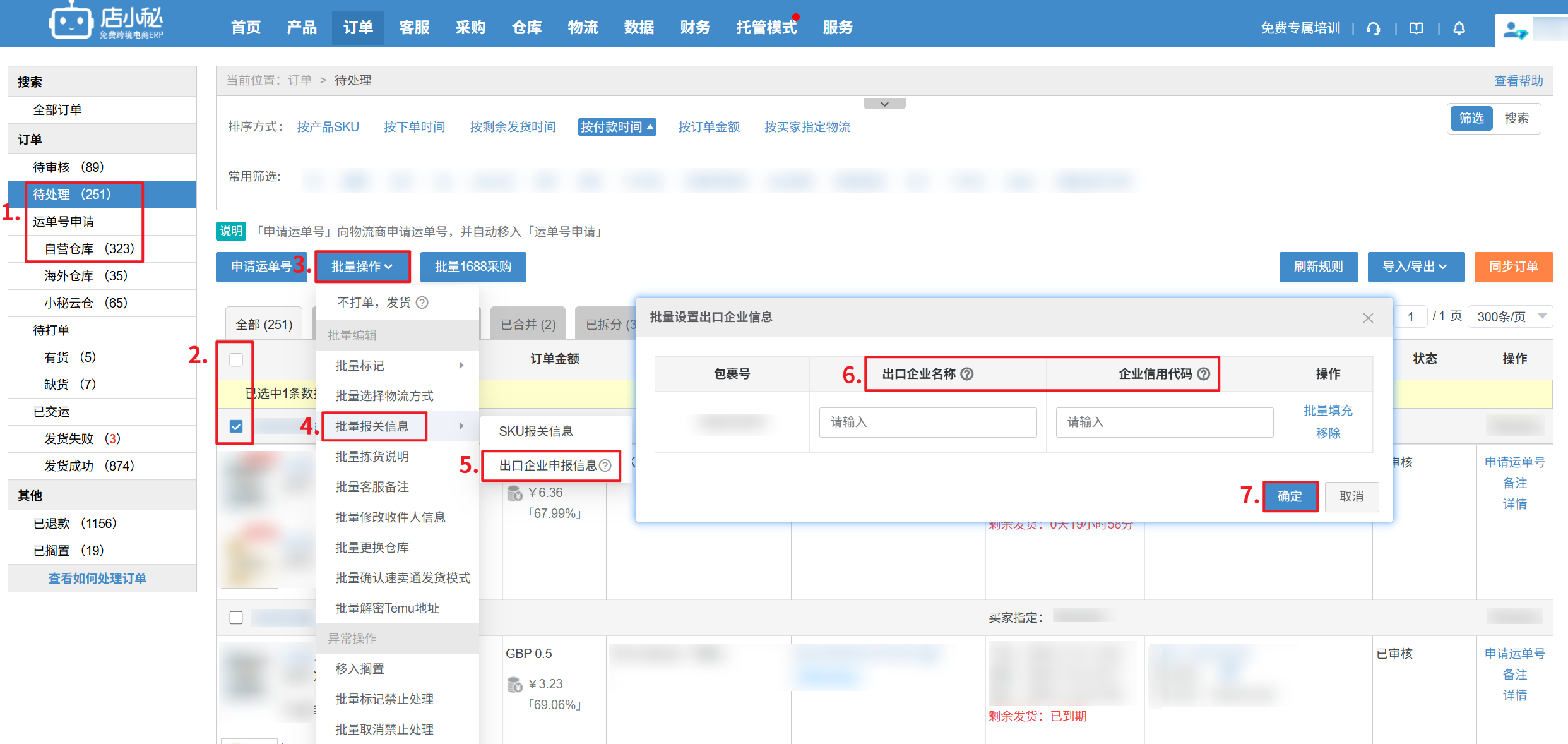Click help icon beside 出口企业名称 header
The width and height of the screenshot is (1568, 744).
tap(966, 374)
